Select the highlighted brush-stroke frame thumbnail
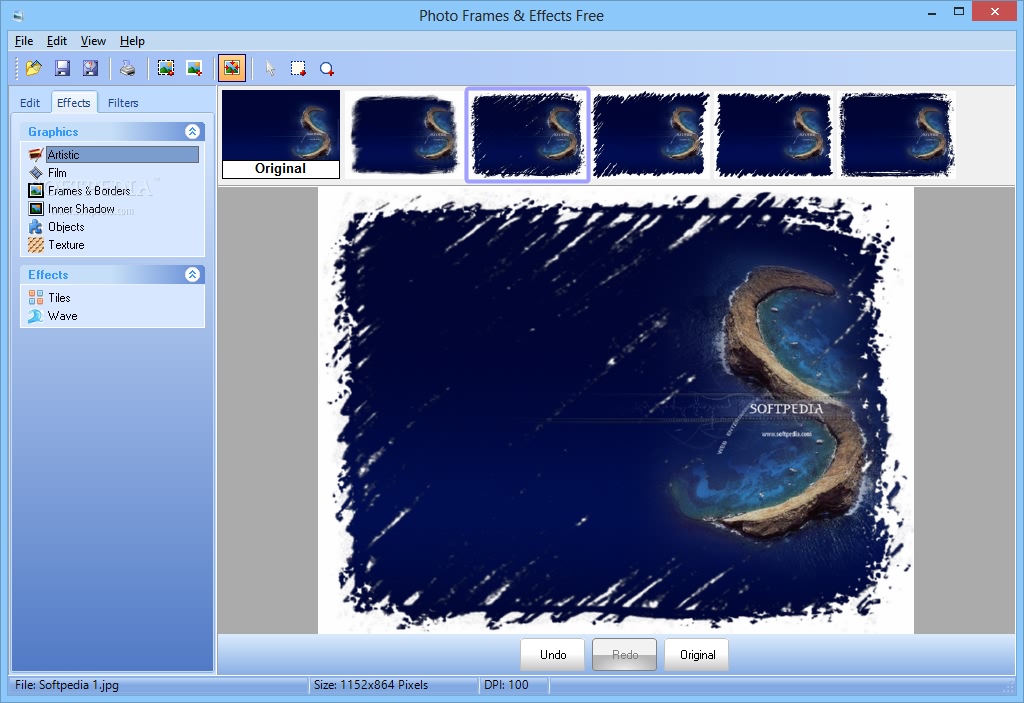Image resolution: width=1024 pixels, height=703 pixels. click(527, 134)
